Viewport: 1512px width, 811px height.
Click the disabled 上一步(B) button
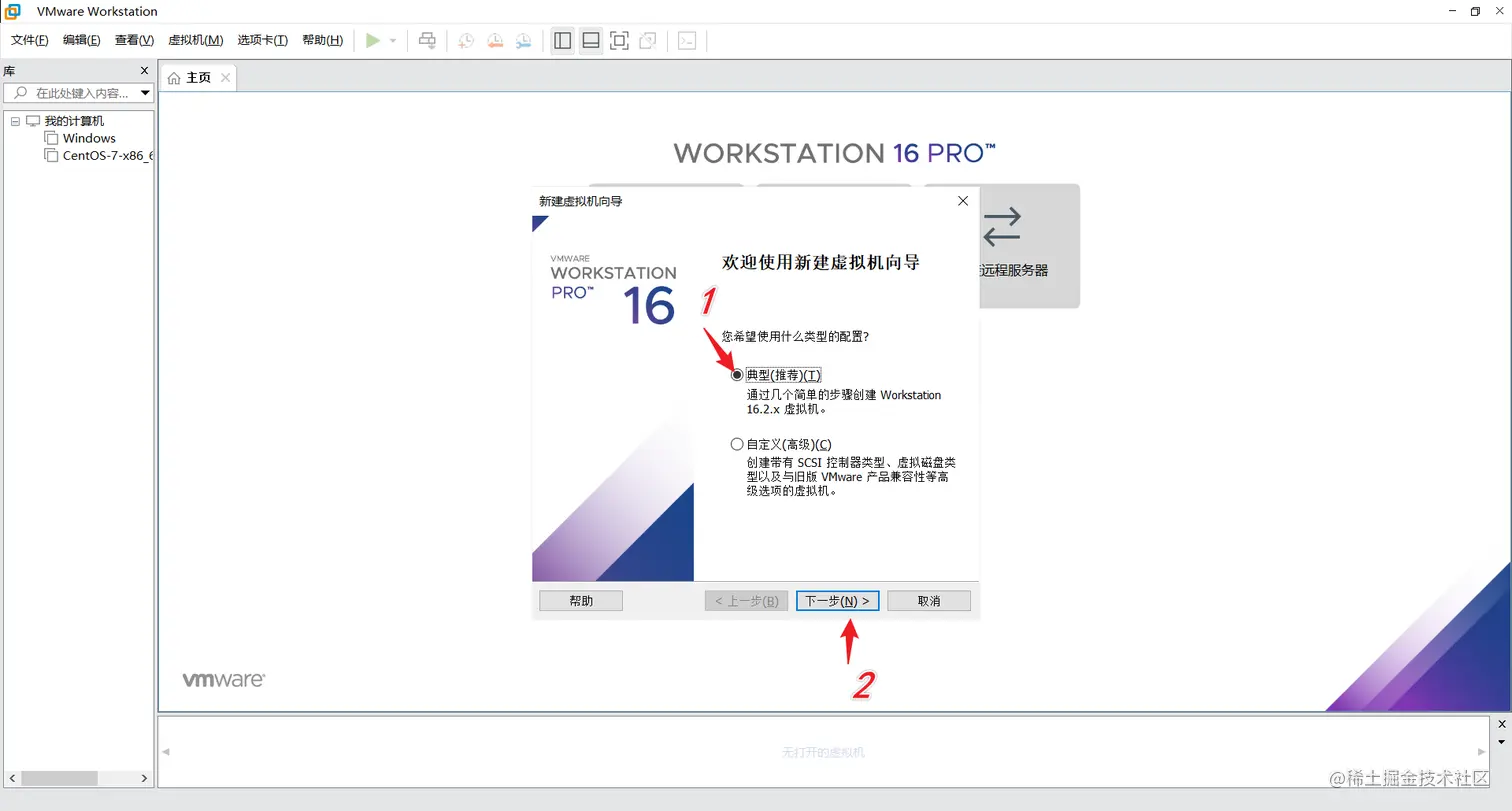pyautogui.click(x=746, y=601)
